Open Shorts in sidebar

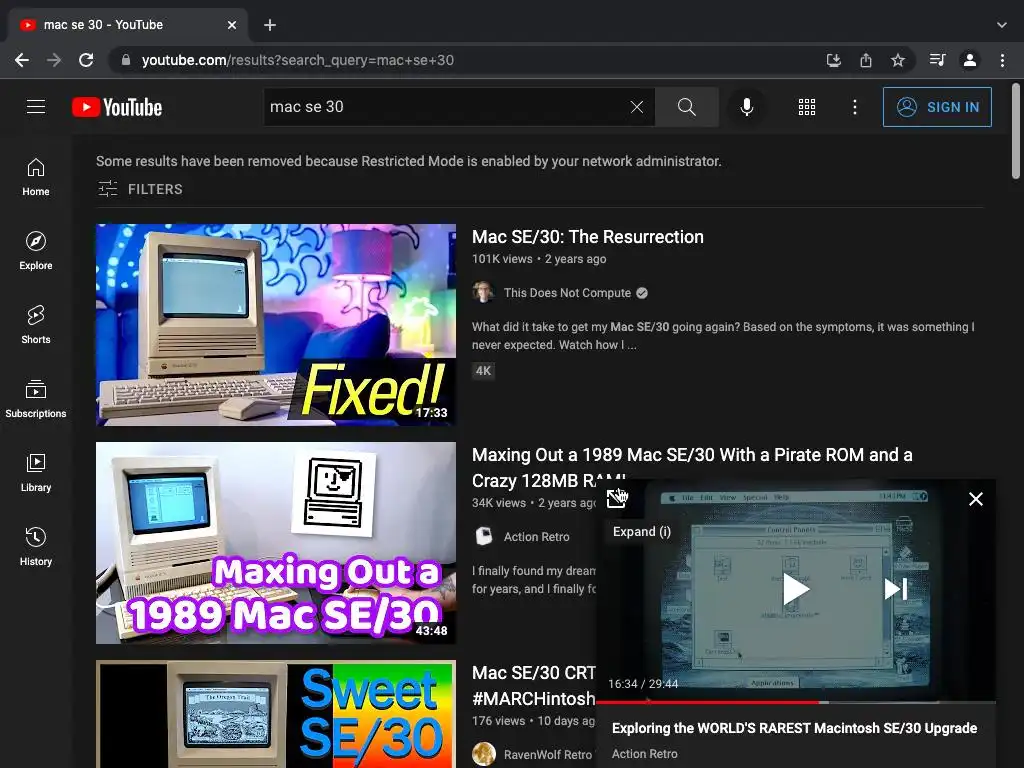[36, 325]
